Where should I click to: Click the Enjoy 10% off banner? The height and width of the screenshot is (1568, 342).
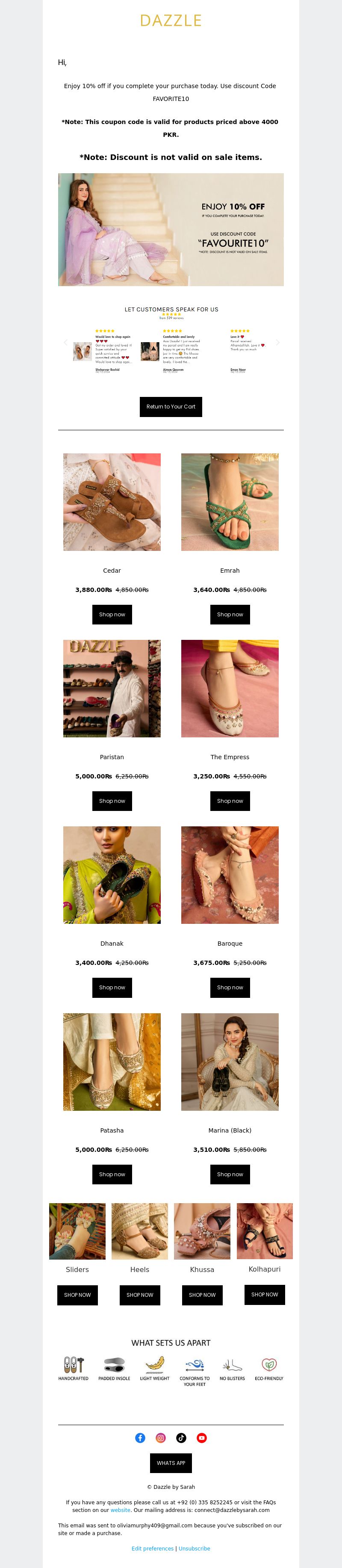[171, 230]
